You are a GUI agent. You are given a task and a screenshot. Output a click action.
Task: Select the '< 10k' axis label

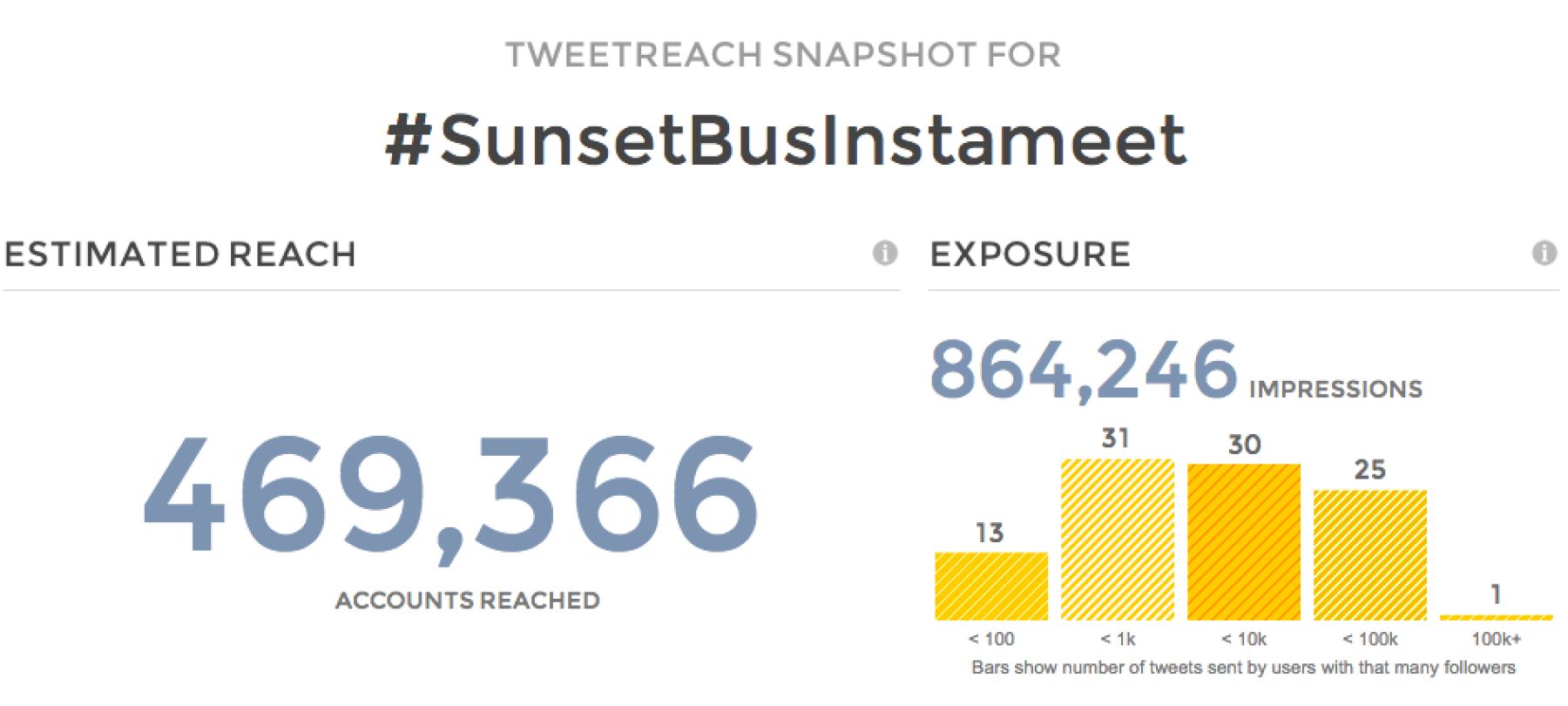[1244, 639]
